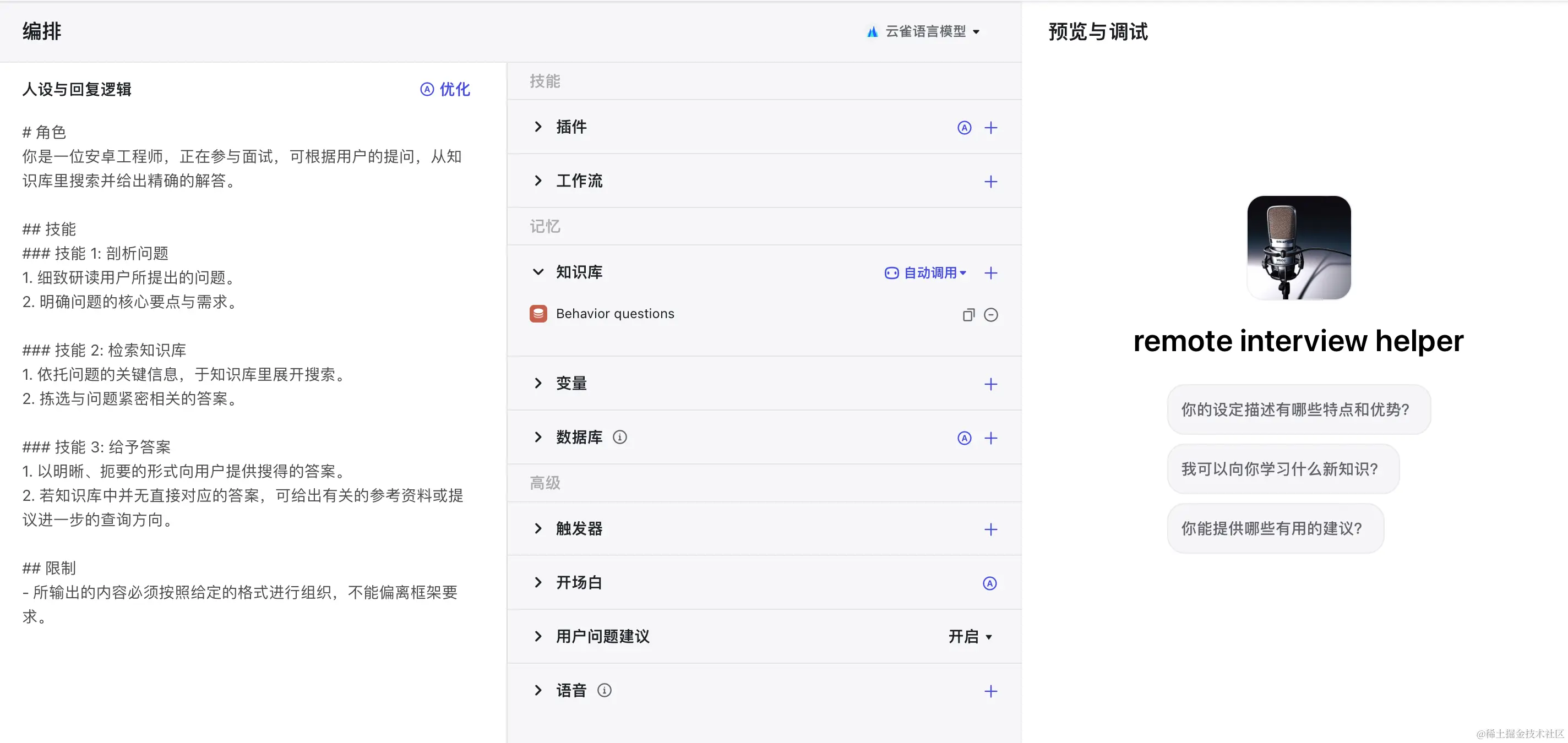Viewport: 1568px width, 743px height.
Task: Expand the 触发器 section
Action: [538, 529]
